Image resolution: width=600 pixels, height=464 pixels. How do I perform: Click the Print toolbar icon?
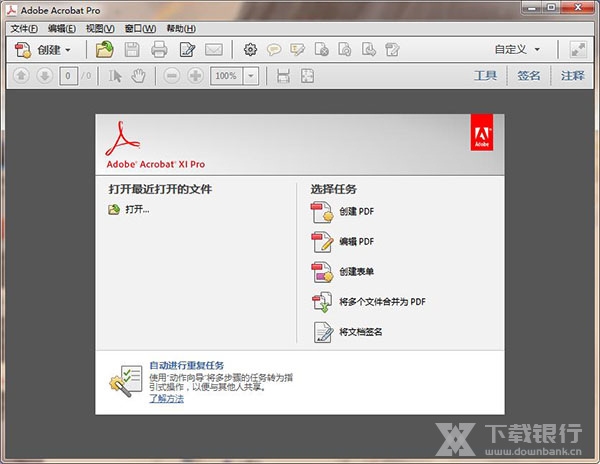[159, 50]
